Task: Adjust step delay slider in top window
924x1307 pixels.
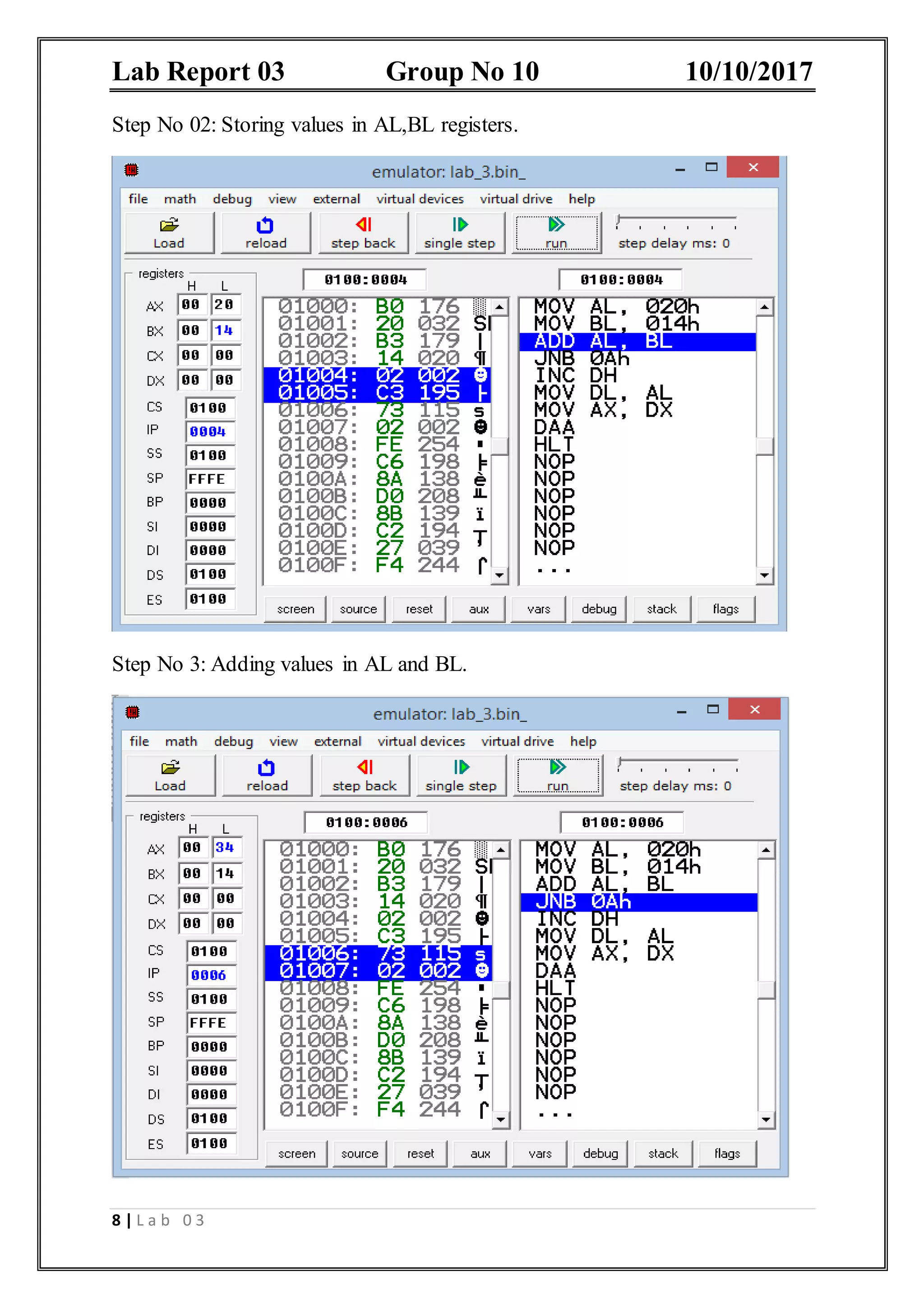Action: [x=676, y=222]
